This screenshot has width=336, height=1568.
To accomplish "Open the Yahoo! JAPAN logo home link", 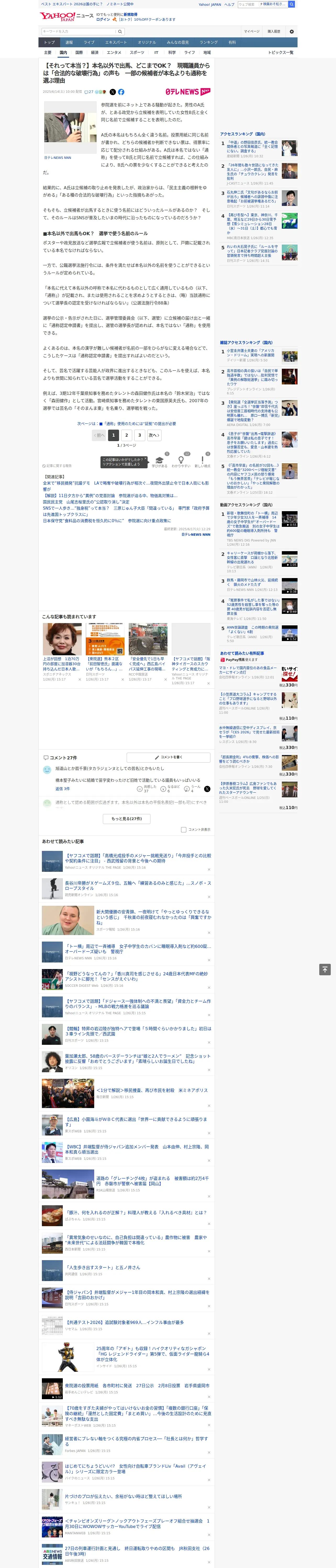I will (x=57, y=16).
